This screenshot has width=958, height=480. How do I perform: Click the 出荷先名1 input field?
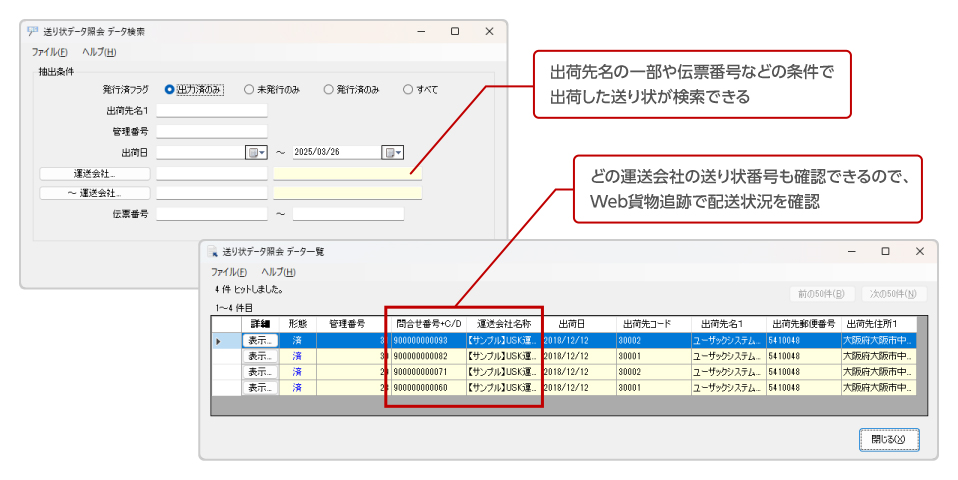pos(212,111)
